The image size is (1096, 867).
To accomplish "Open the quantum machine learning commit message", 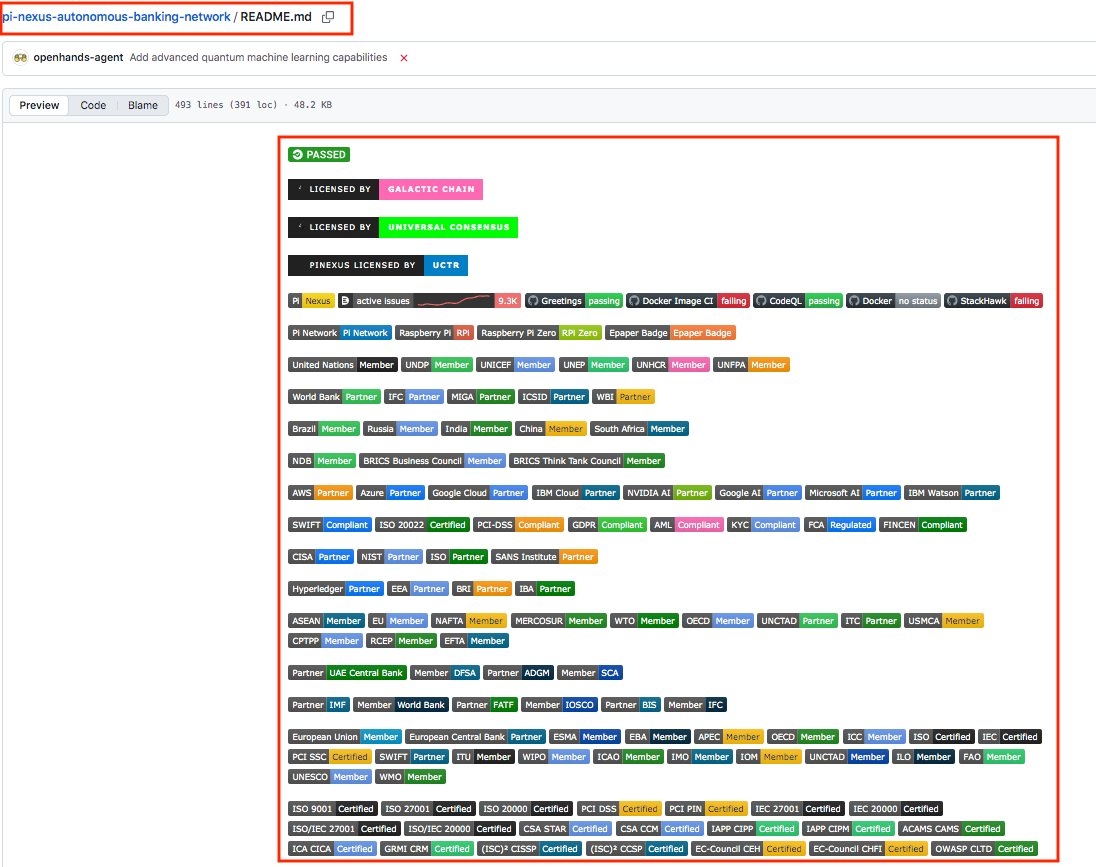I will [x=259, y=58].
